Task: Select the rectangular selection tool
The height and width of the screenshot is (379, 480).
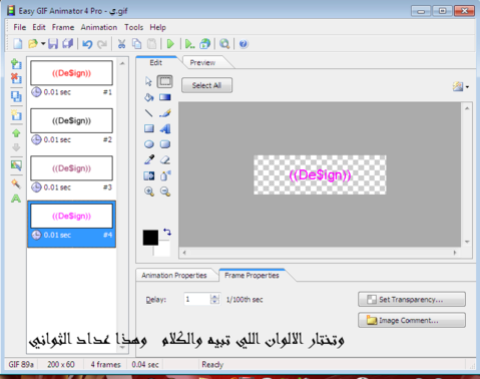Action: 165,81
